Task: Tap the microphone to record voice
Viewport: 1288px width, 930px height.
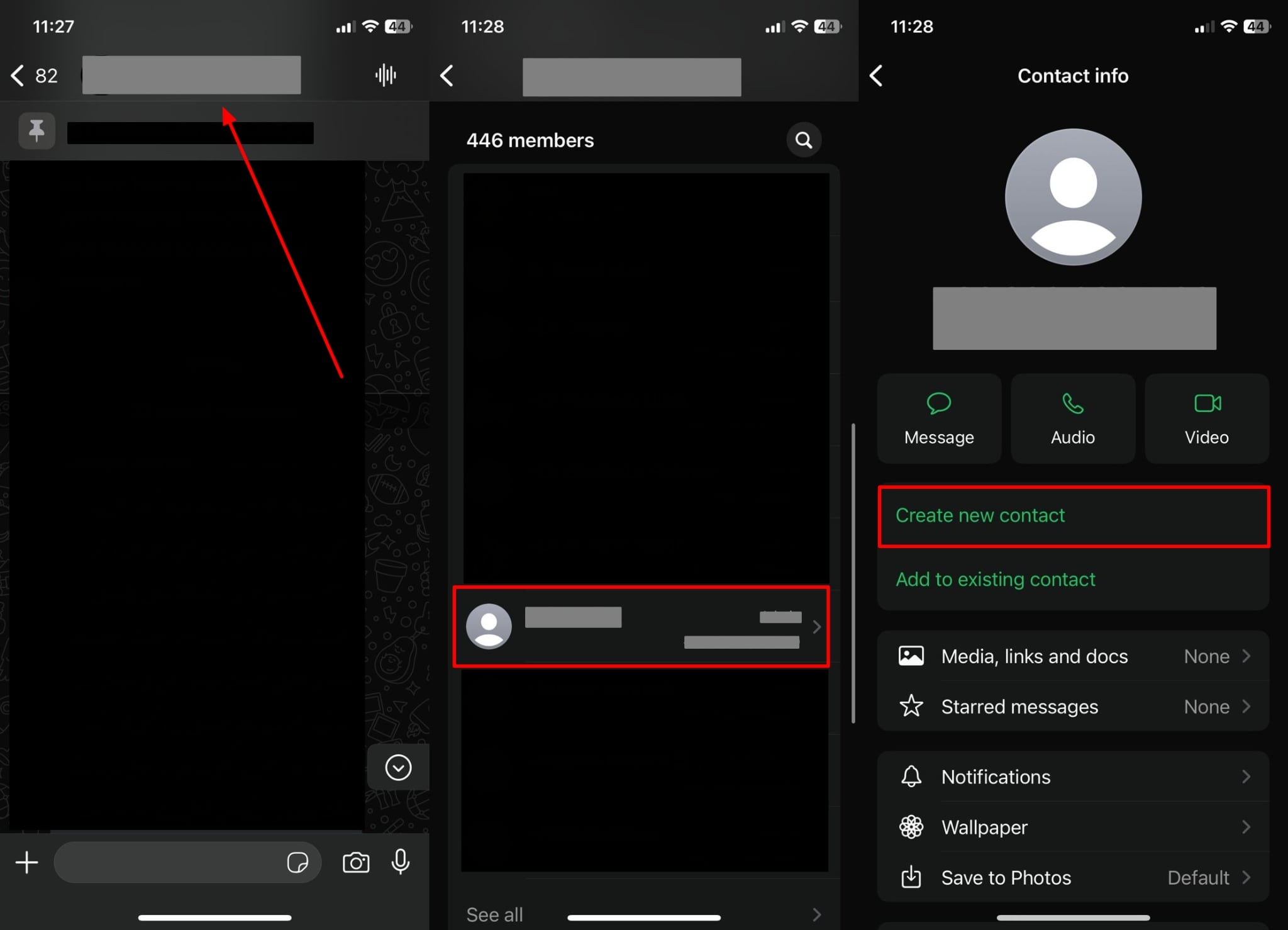Action: [401, 862]
